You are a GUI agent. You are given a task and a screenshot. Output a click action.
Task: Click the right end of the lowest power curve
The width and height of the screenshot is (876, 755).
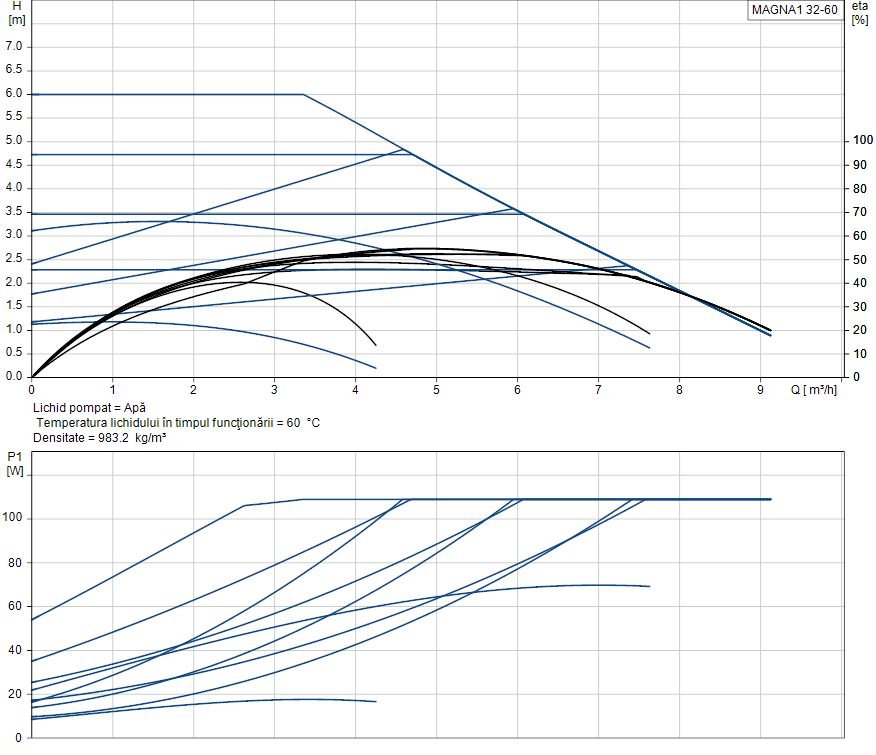pyautogui.click(x=376, y=701)
